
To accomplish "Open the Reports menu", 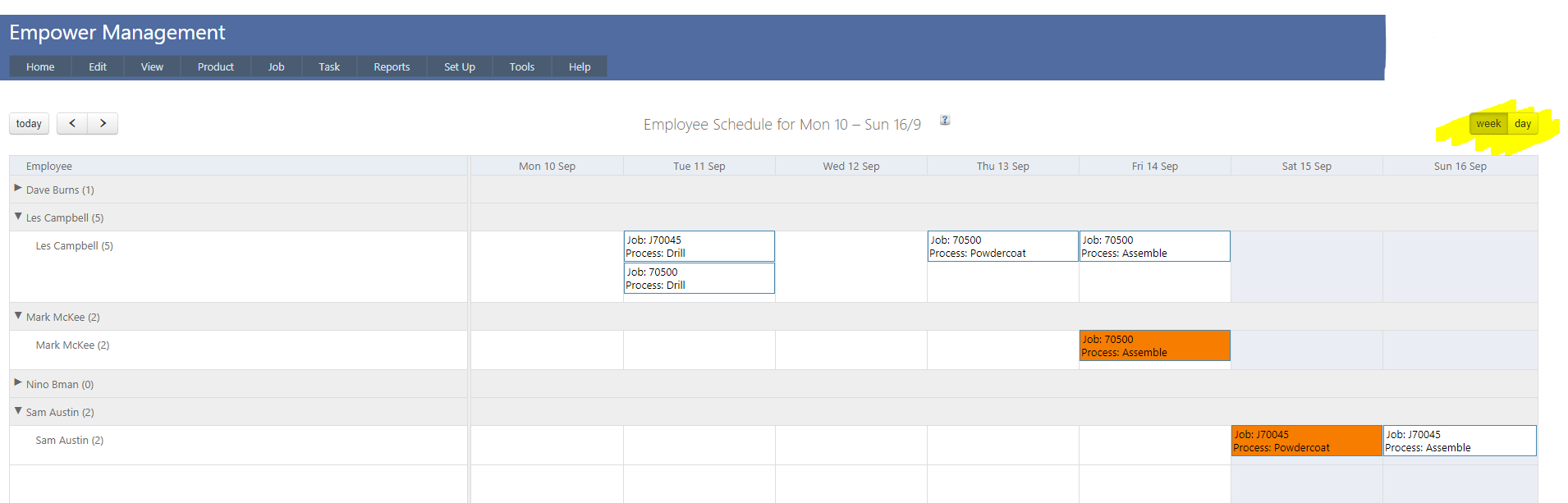I will 392,67.
